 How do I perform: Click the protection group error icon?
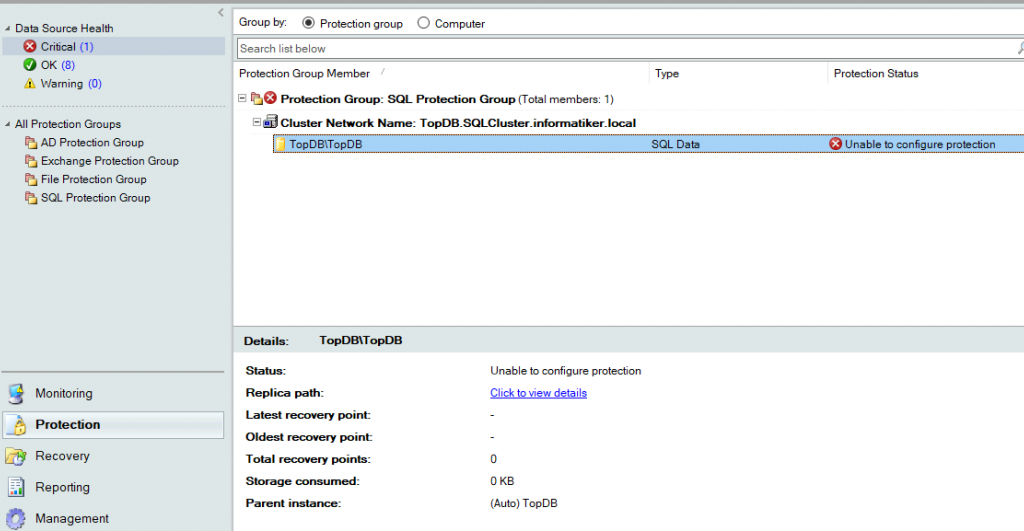pyautogui.click(x=270, y=99)
